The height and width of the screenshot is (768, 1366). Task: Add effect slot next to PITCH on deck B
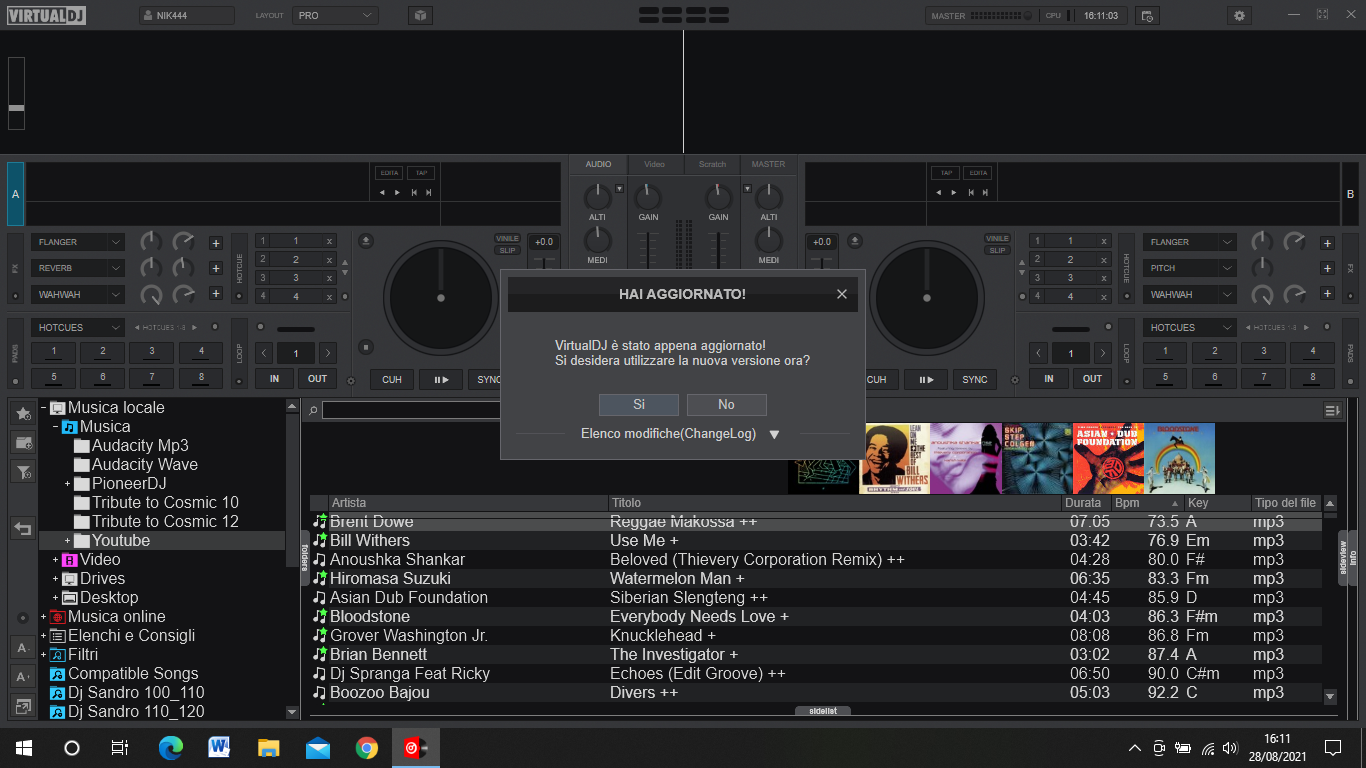tap(1327, 268)
